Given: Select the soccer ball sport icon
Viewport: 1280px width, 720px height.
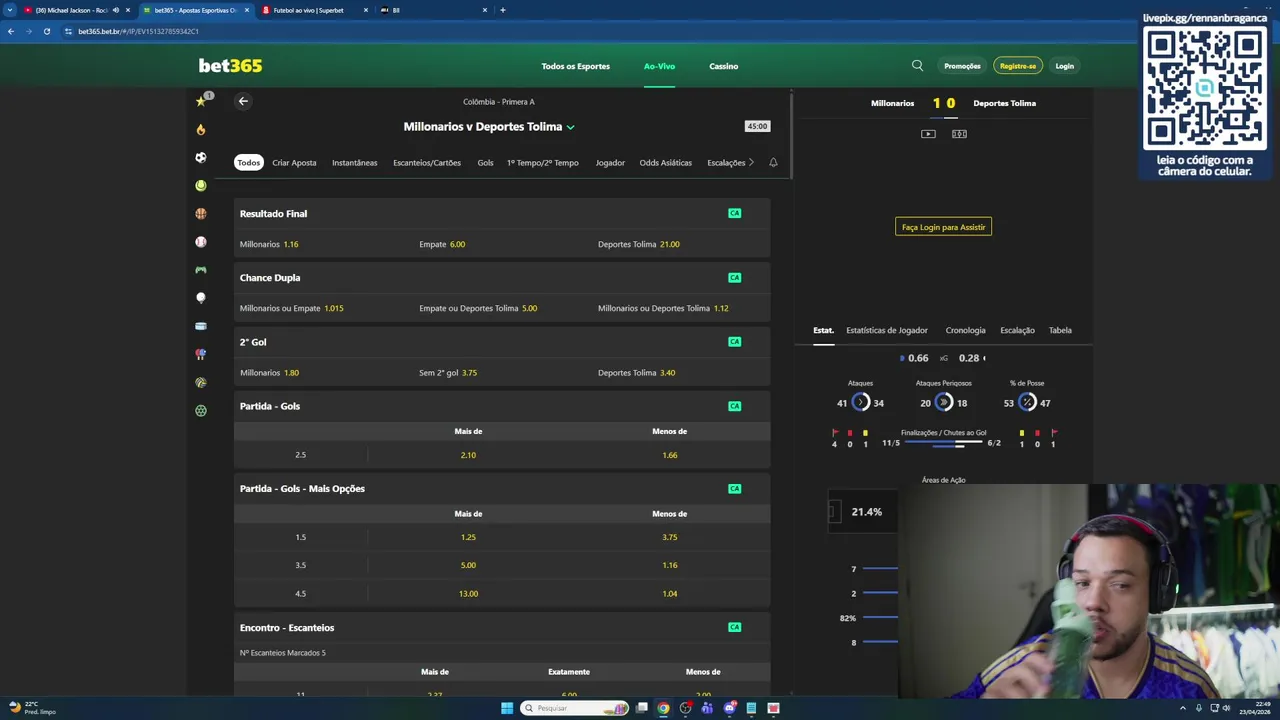Looking at the screenshot, I should (201, 157).
